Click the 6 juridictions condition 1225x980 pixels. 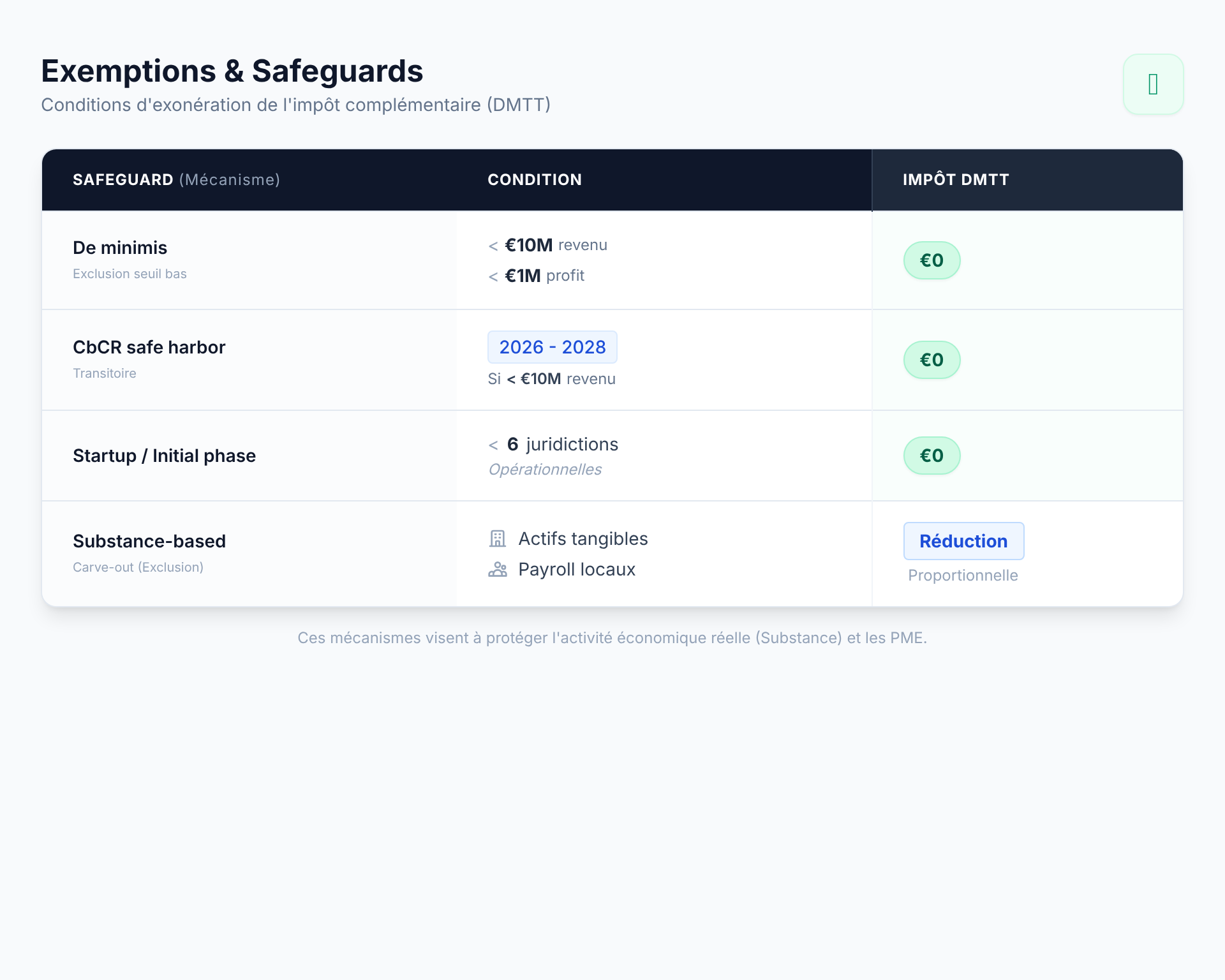(561, 444)
